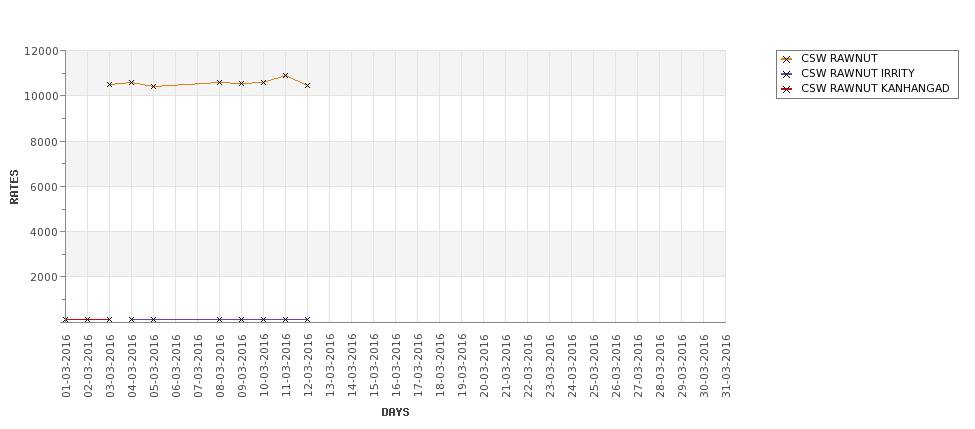Click the 13-03-2016 date label

[330, 366]
